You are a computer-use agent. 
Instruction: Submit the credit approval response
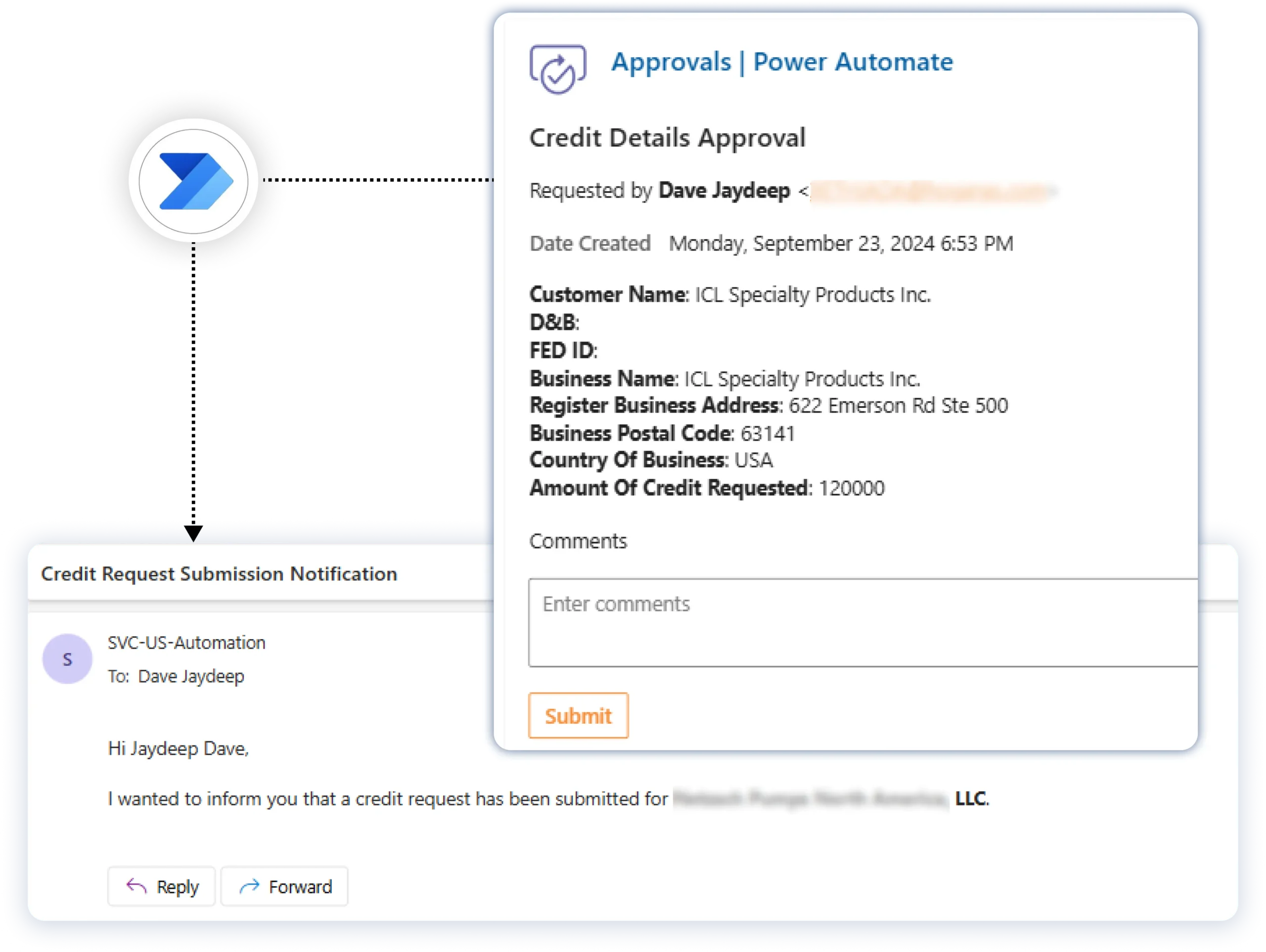(578, 716)
